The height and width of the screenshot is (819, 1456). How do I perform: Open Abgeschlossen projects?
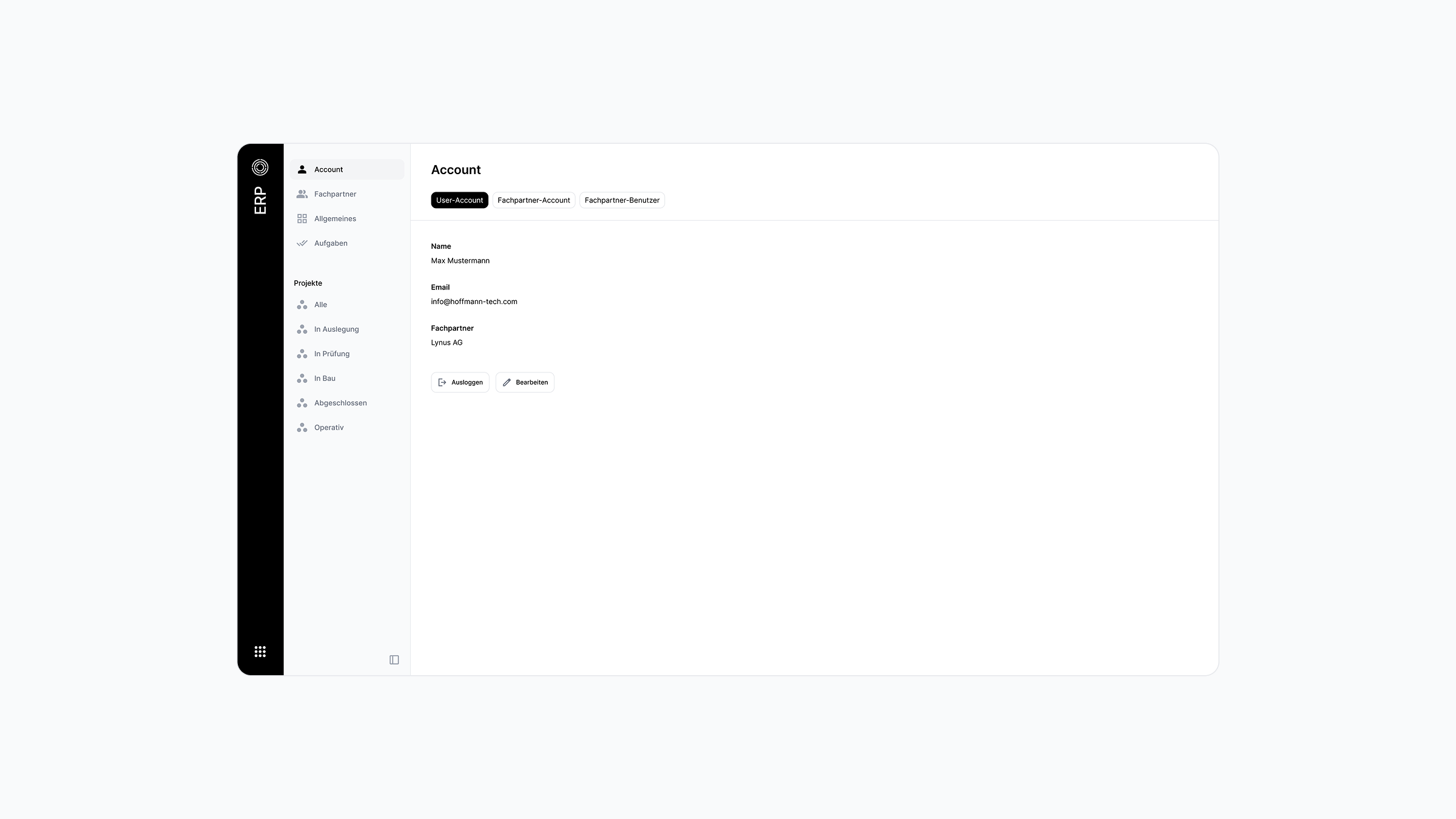(340, 403)
